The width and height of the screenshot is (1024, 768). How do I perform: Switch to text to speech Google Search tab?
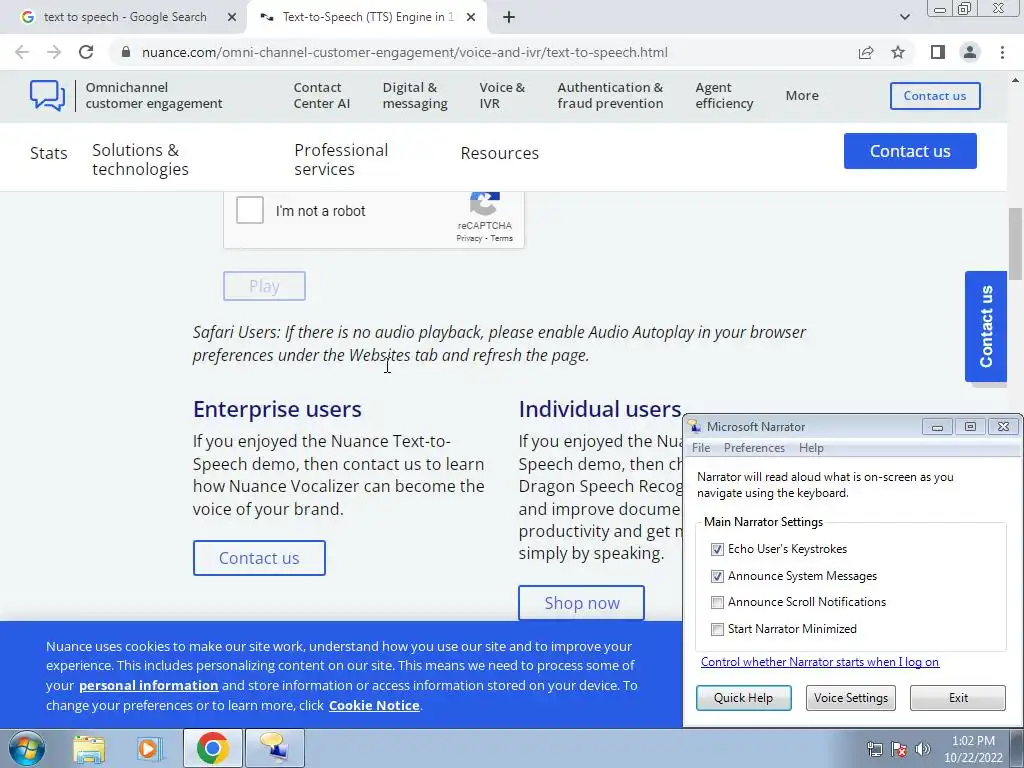[124, 17]
